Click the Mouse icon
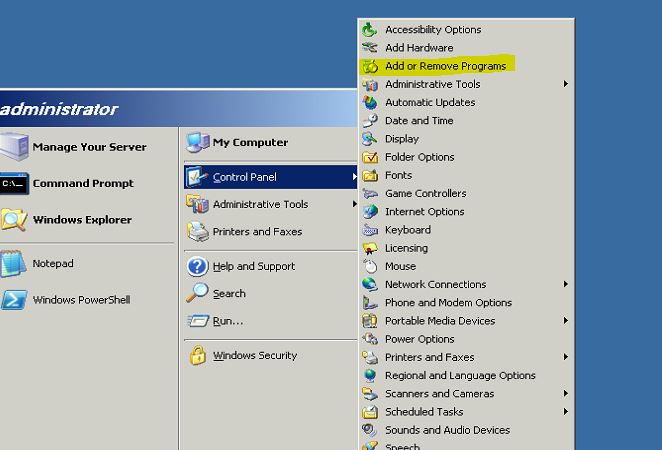662x450 pixels. click(370, 266)
